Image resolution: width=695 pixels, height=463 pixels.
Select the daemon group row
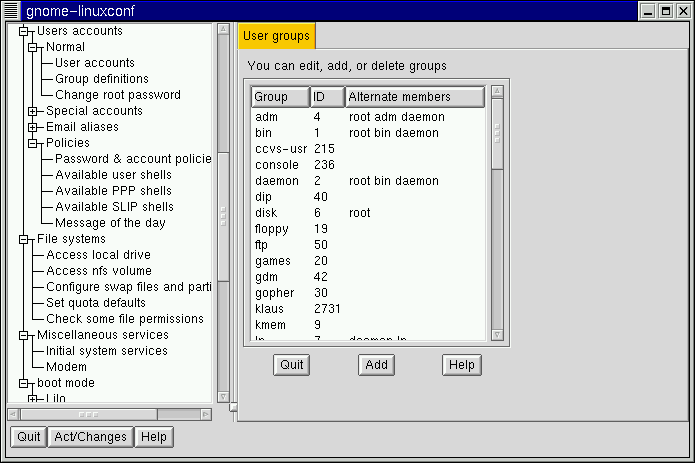(276, 181)
